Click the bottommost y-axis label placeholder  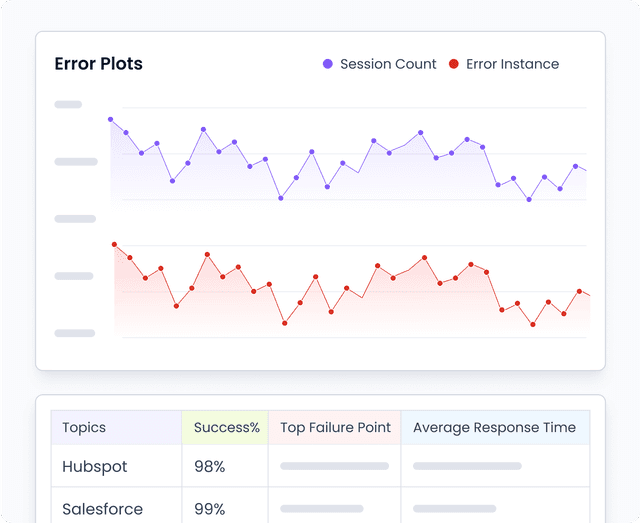click(x=75, y=333)
